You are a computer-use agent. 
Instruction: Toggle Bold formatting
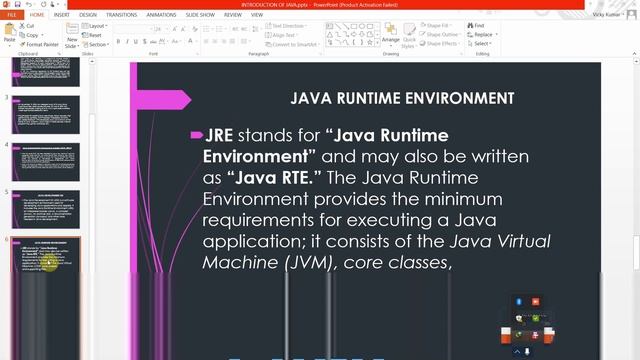coord(118,41)
